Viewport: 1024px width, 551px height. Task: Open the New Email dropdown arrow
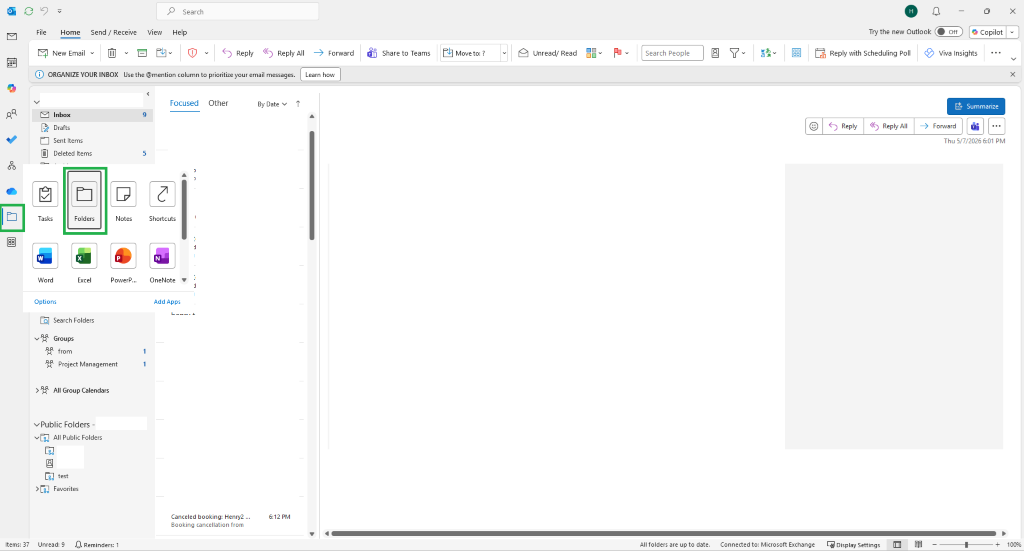92,53
